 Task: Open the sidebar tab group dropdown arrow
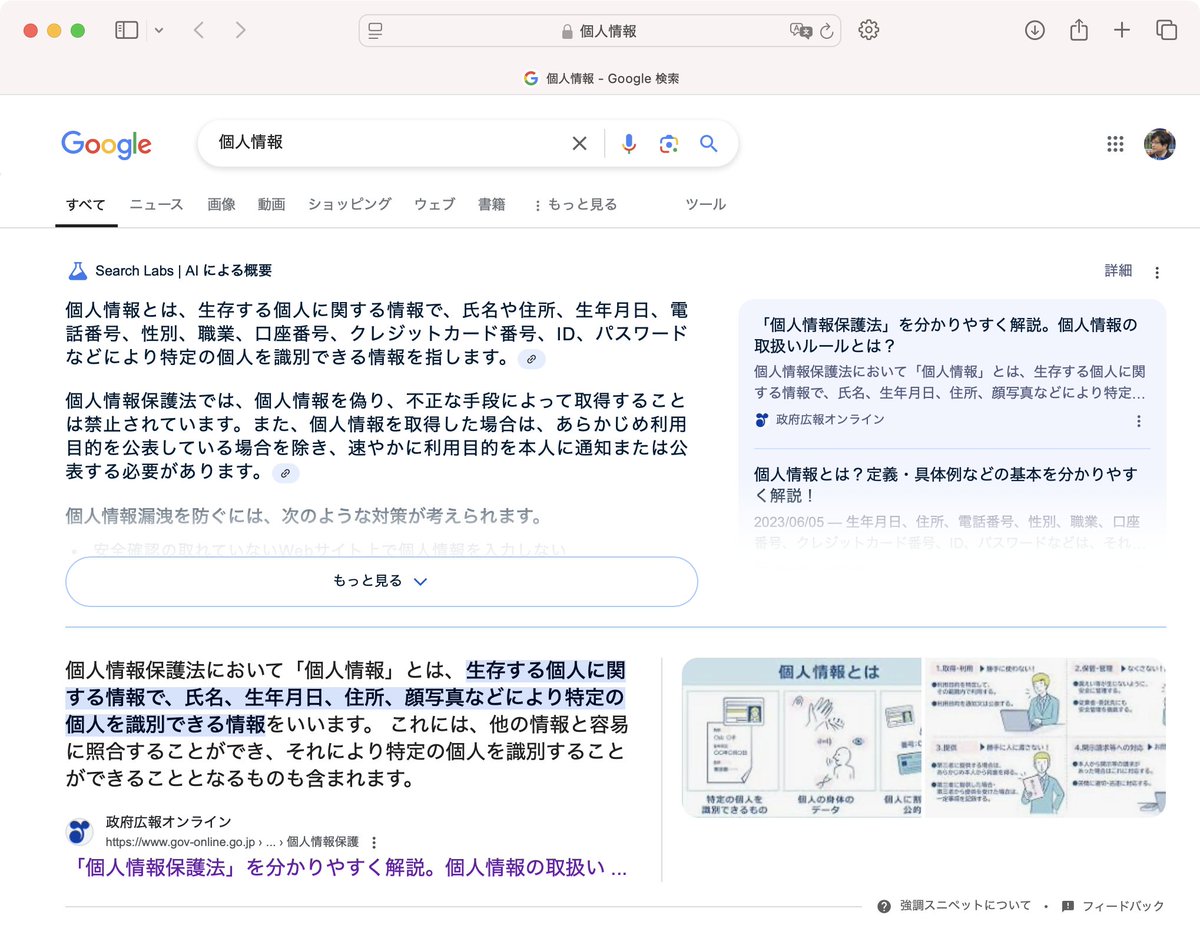159,31
